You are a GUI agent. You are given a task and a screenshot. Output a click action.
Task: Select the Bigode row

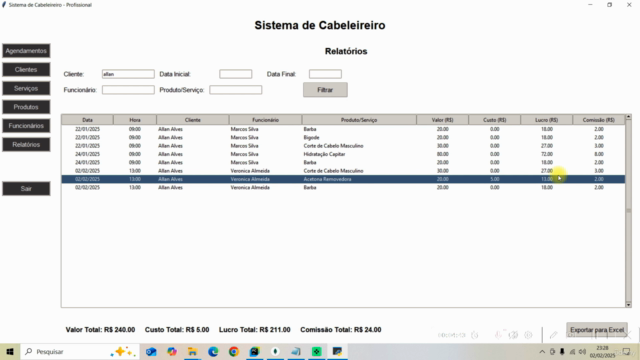pos(343,138)
